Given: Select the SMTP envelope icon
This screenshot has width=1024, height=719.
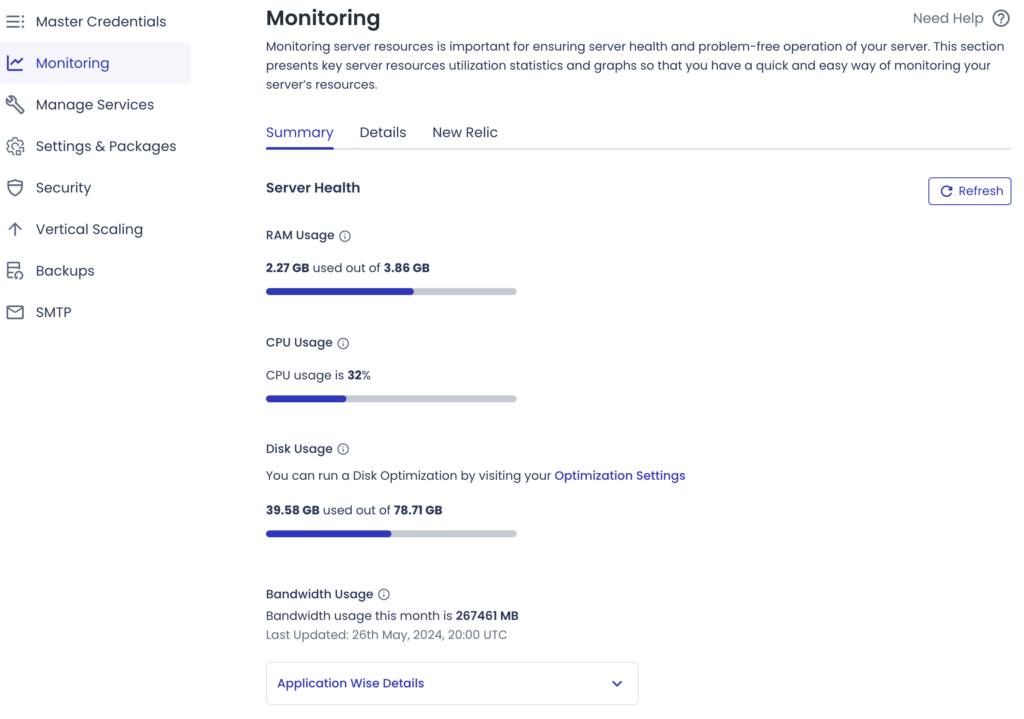Looking at the screenshot, I should tap(15, 311).
